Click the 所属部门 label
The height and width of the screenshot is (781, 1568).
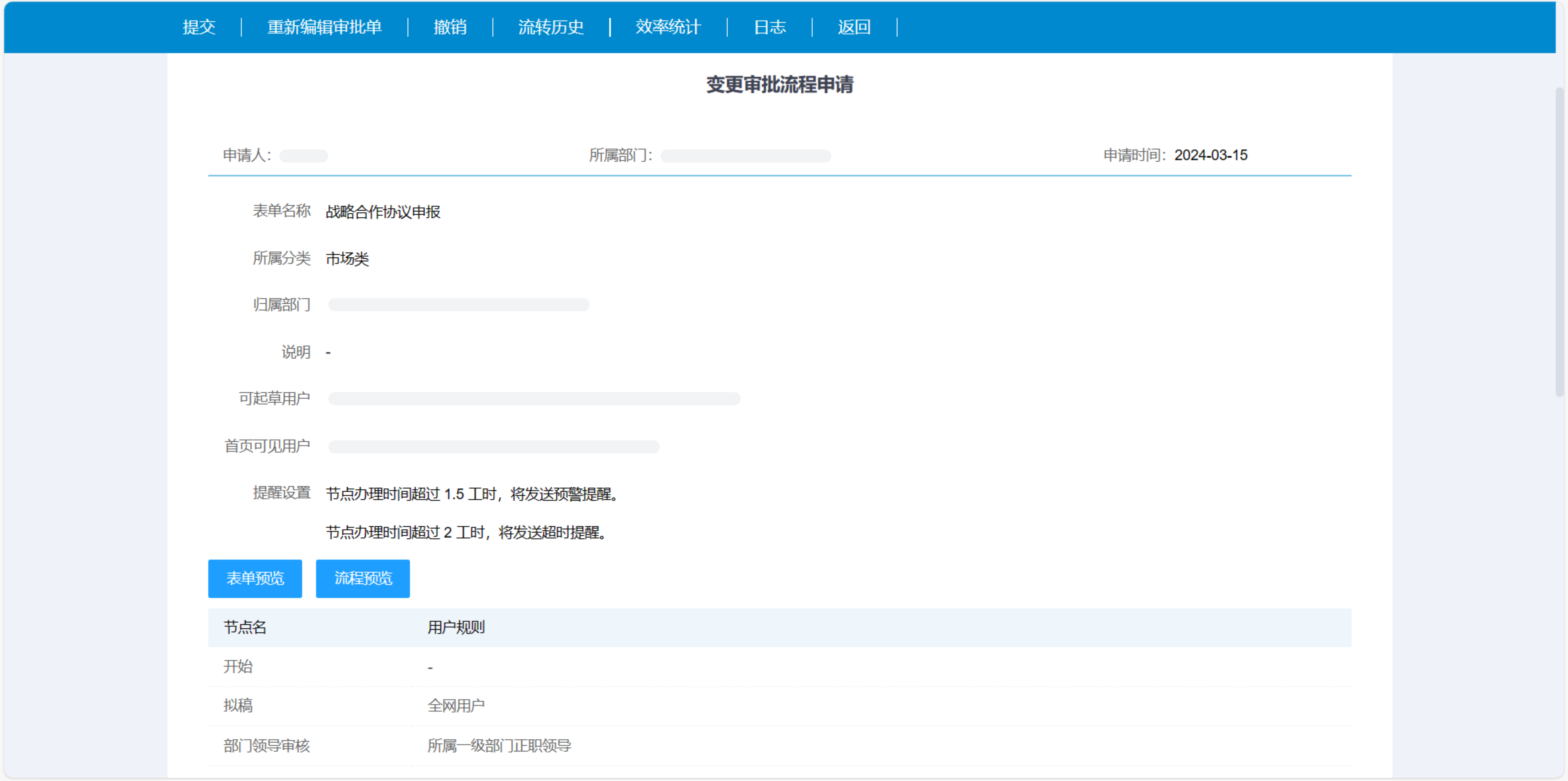(620, 155)
